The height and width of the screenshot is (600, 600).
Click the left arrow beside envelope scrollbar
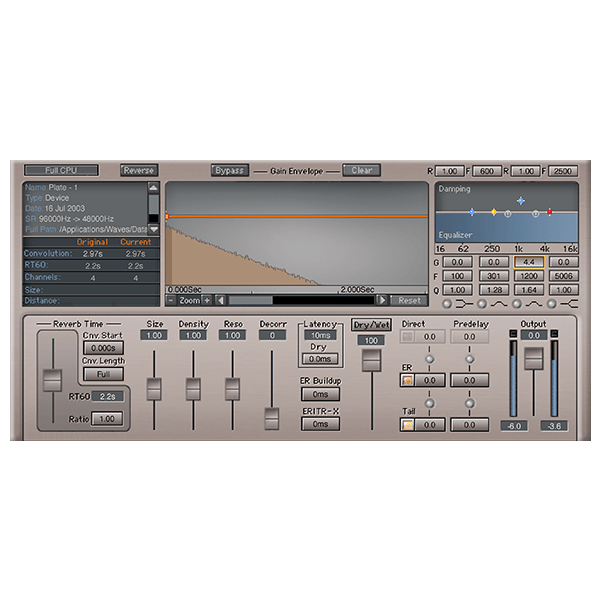pos(221,301)
